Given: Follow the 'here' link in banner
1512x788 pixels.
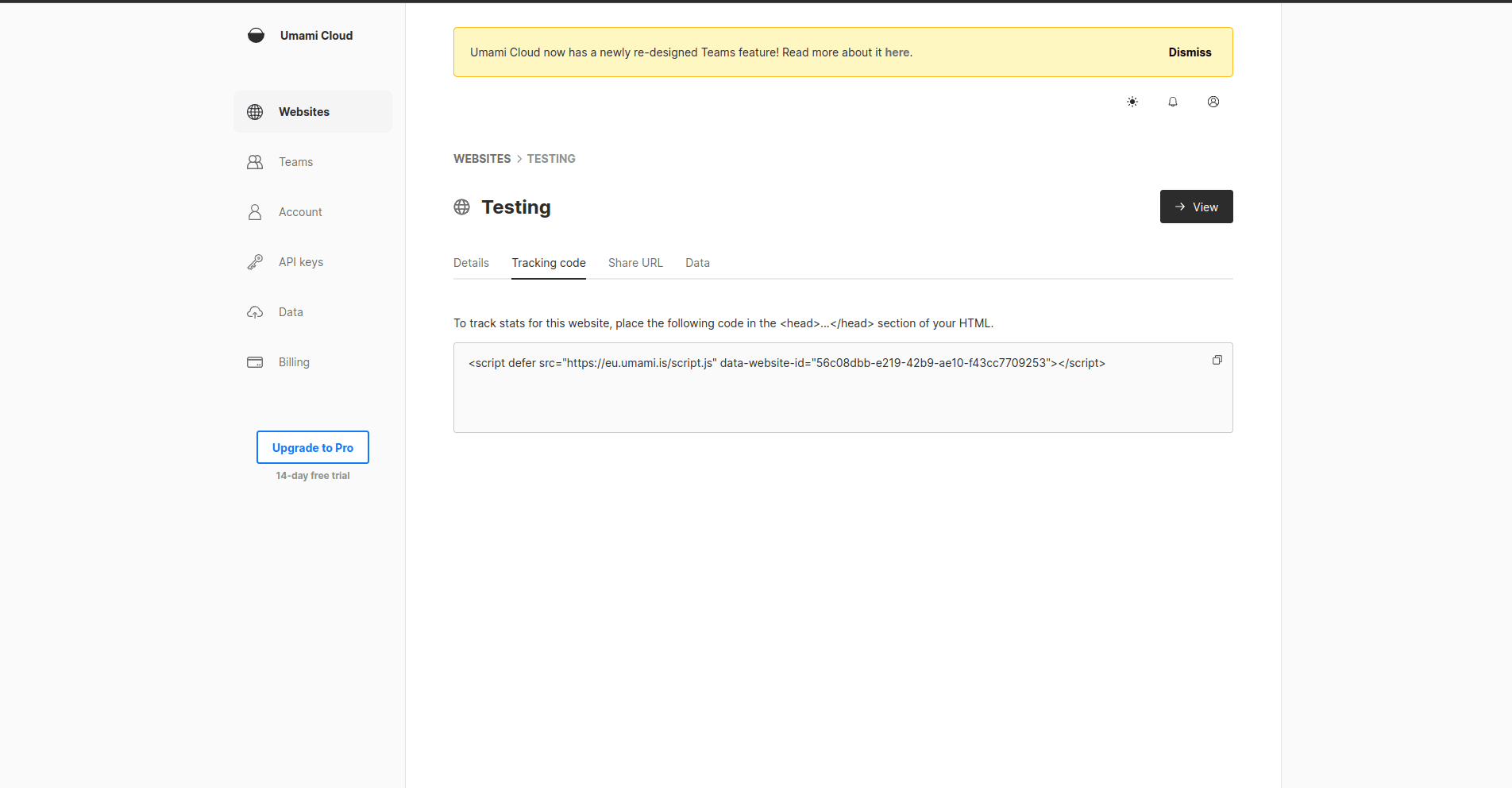Looking at the screenshot, I should pos(897,52).
